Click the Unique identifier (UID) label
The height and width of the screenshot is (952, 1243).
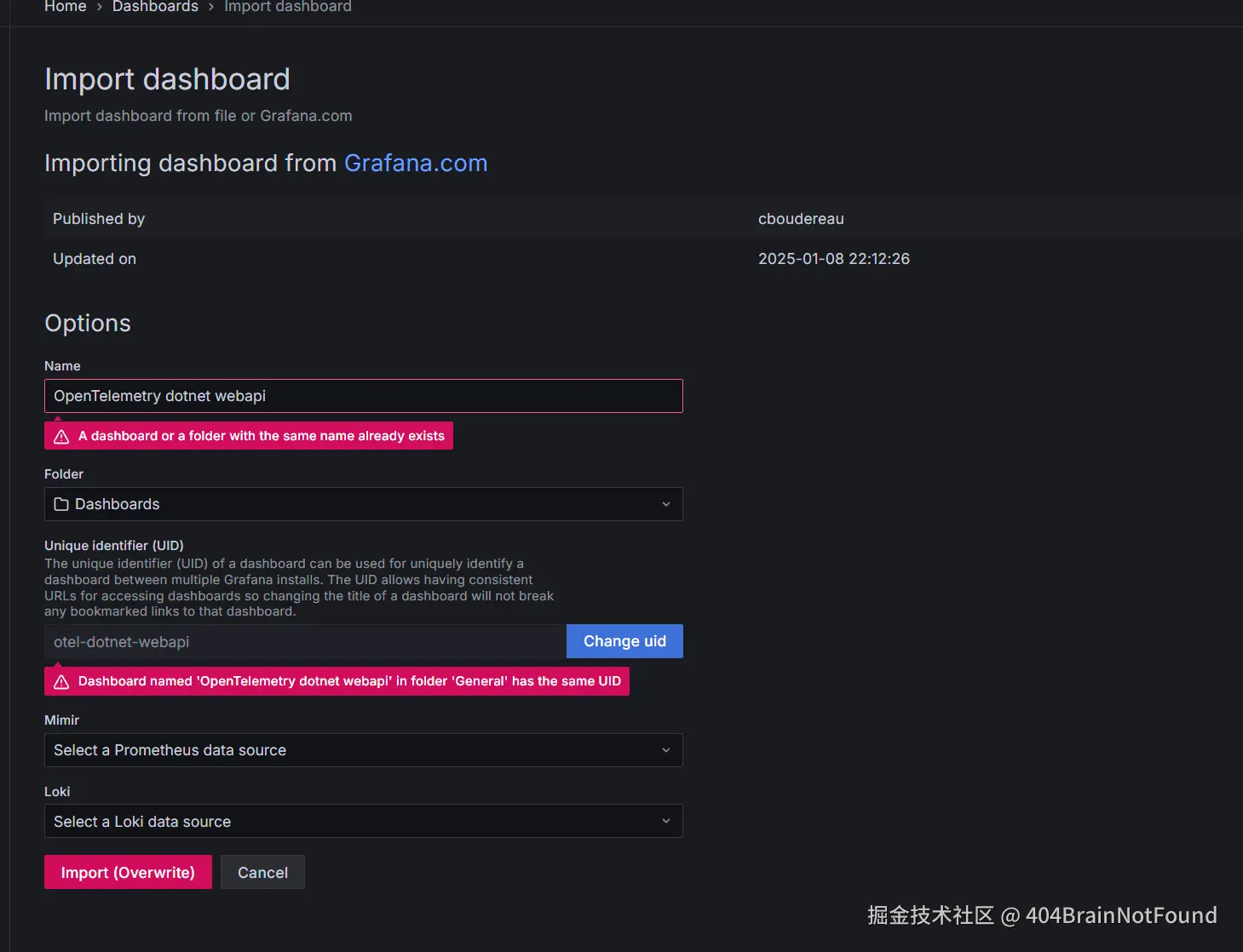pos(114,545)
